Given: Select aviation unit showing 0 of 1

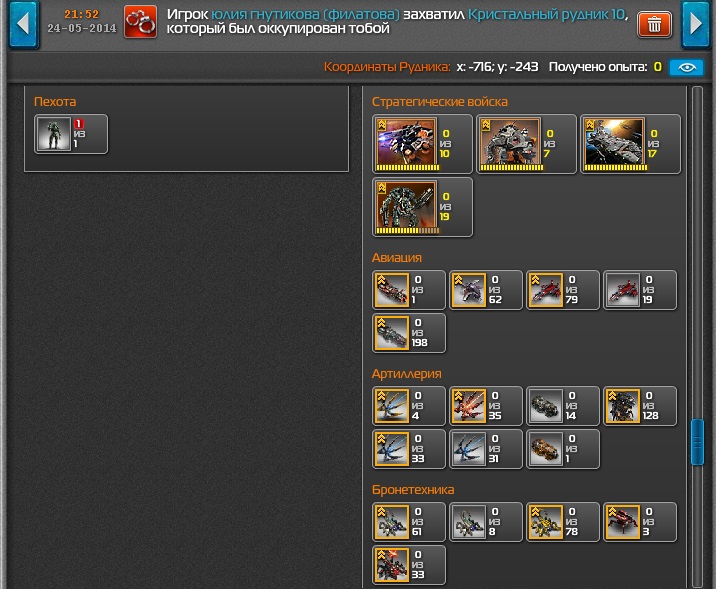Looking at the screenshot, I should [x=409, y=290].
